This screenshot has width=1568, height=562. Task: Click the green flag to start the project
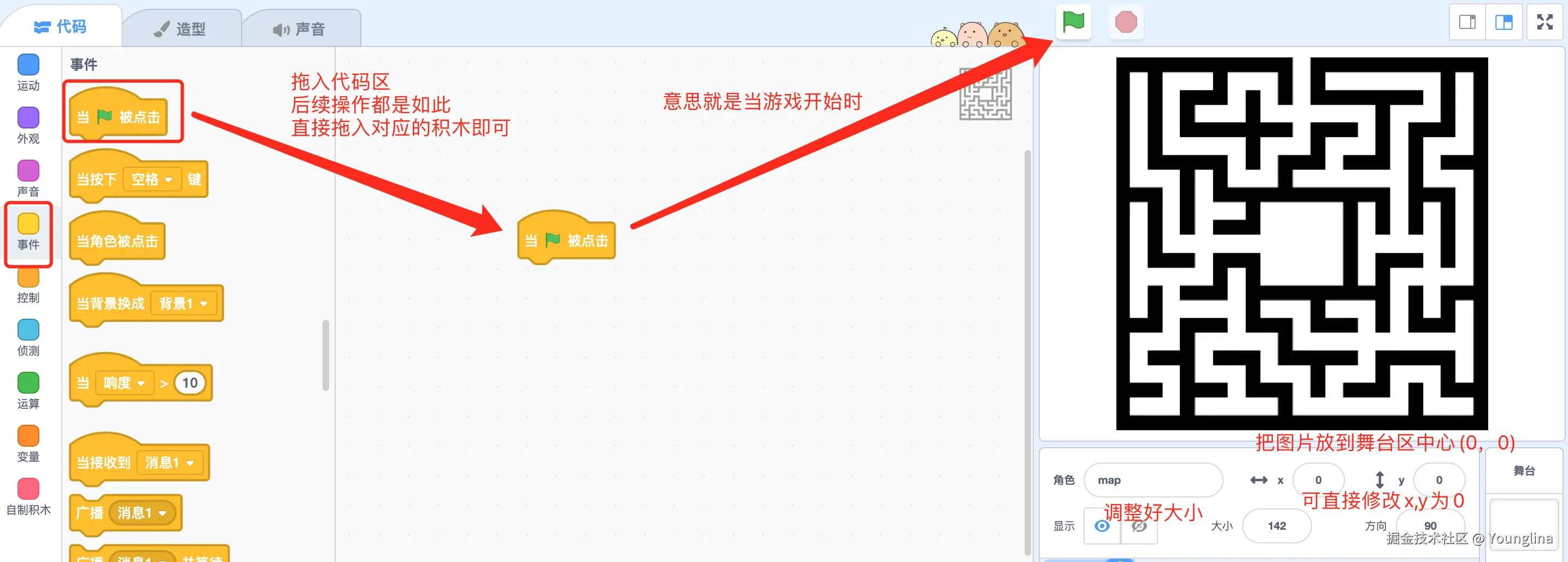pos(1073,22)
